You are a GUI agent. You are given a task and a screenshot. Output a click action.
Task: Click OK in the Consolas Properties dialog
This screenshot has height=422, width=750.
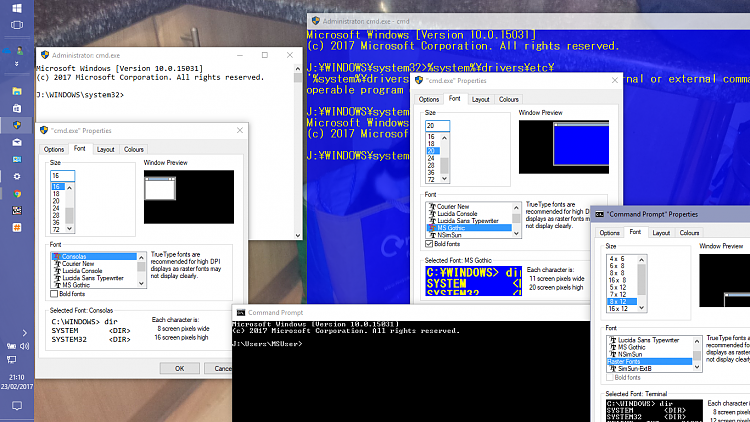179,368
